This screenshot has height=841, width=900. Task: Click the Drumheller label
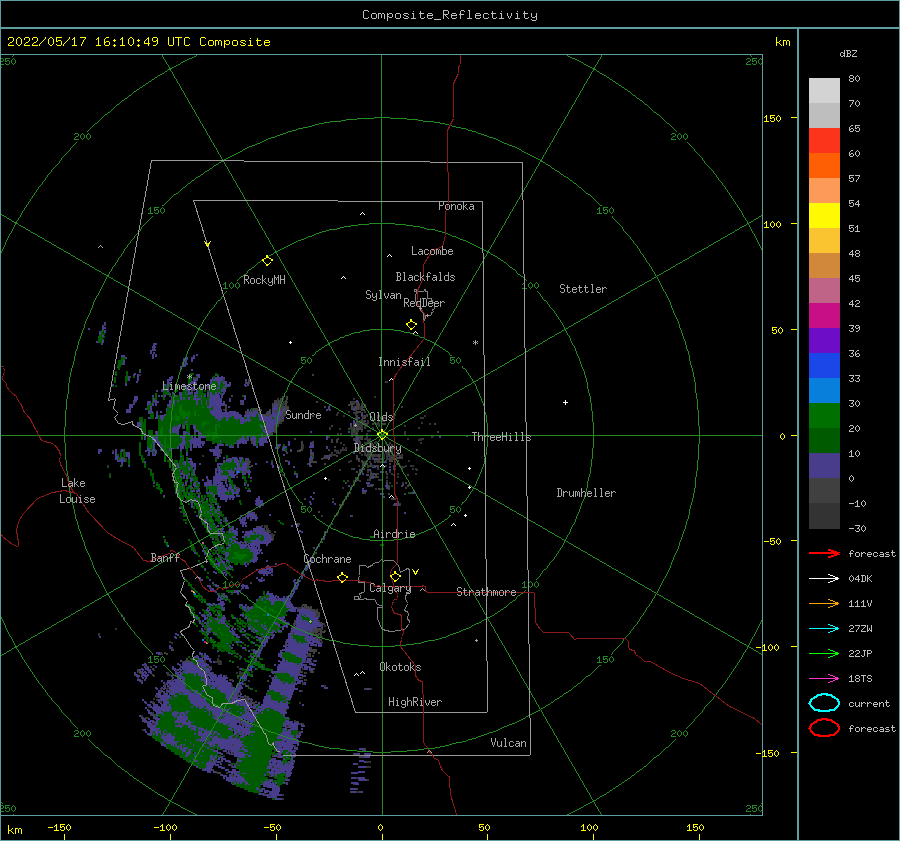586,493
